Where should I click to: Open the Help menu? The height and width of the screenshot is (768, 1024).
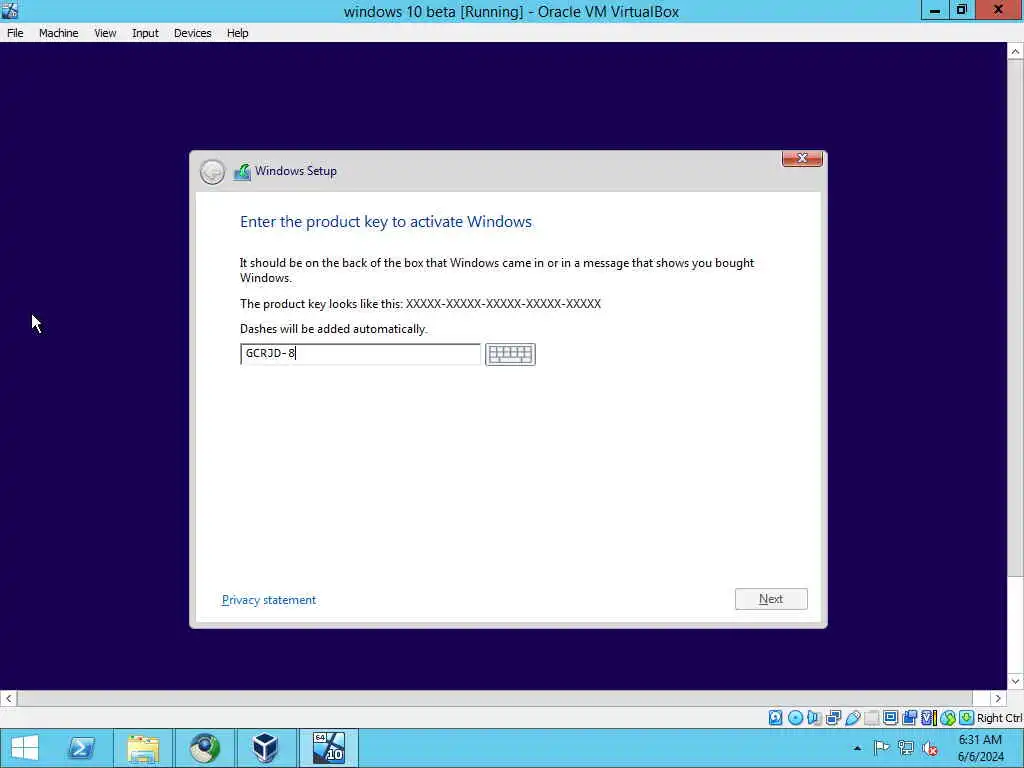pos(237,33)
